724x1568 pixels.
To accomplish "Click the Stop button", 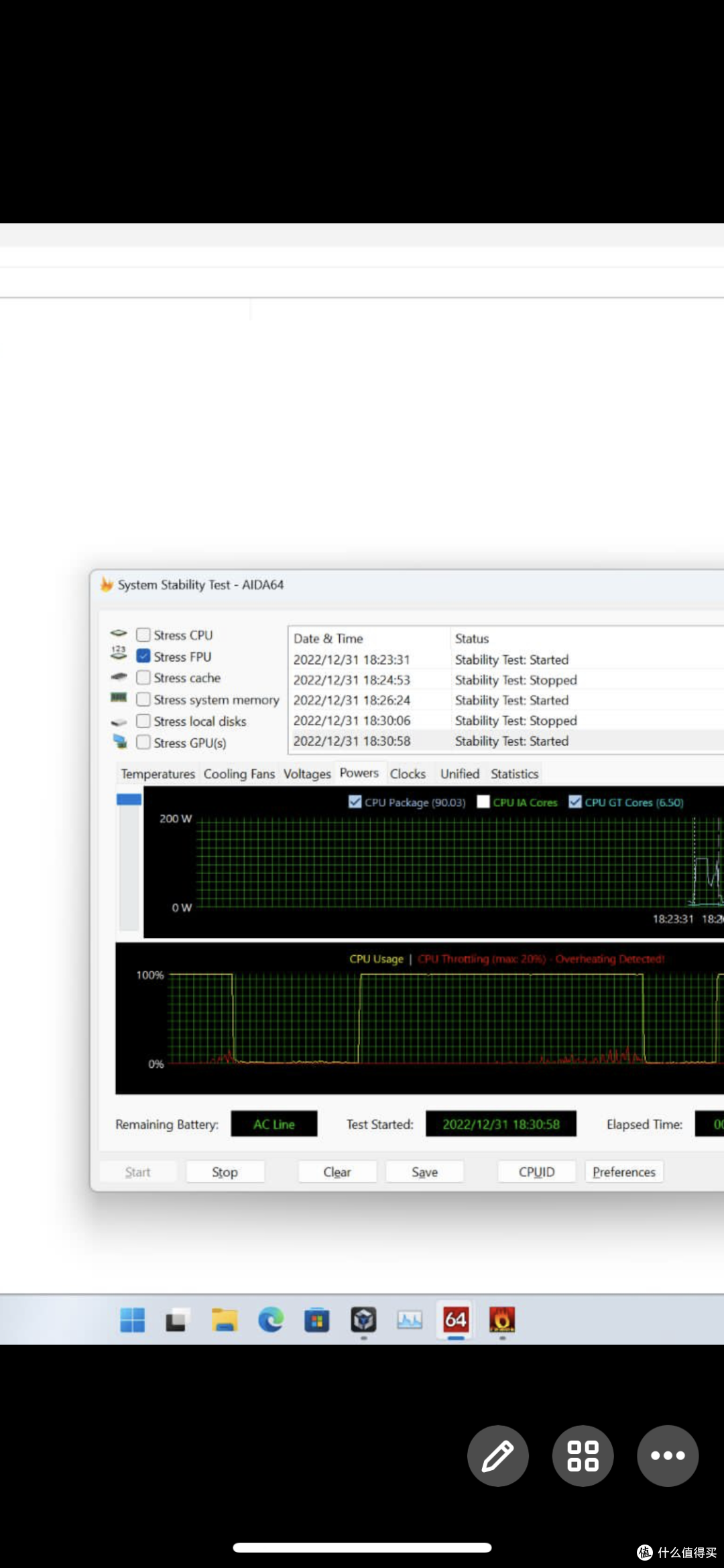I will click(225, 1172).
